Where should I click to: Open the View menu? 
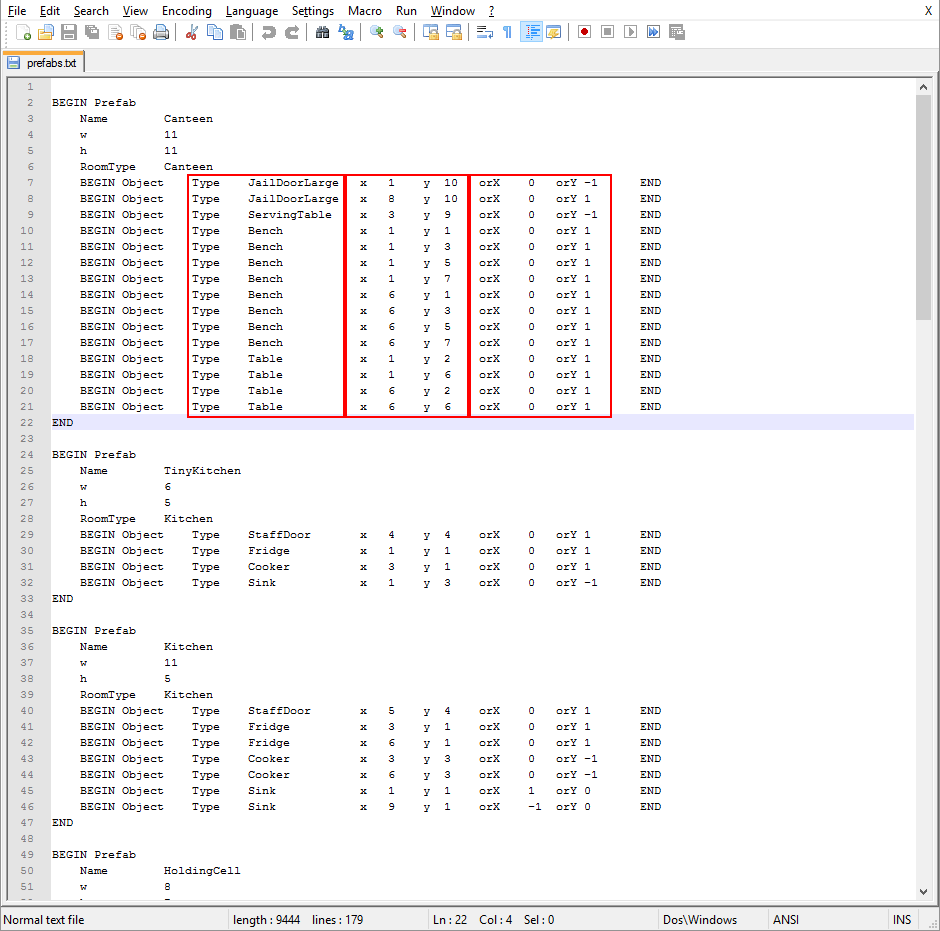pos(135,11)
